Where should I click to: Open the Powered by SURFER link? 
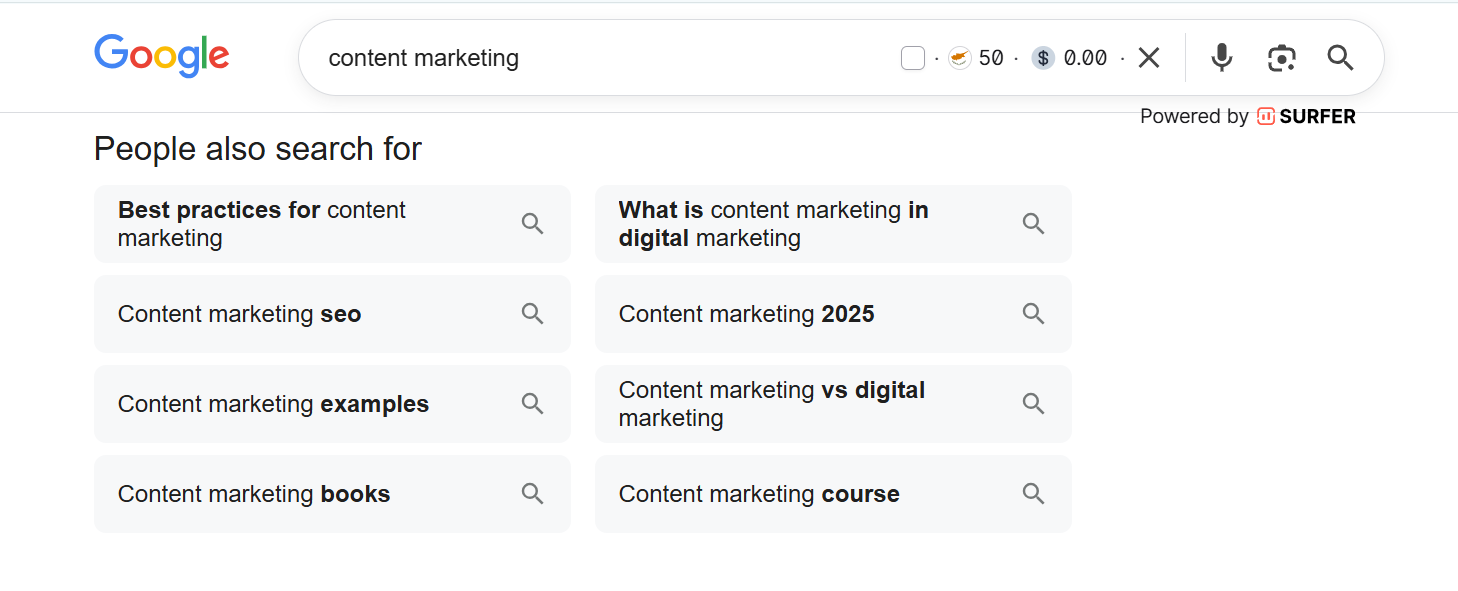(x=1247, y=116)
